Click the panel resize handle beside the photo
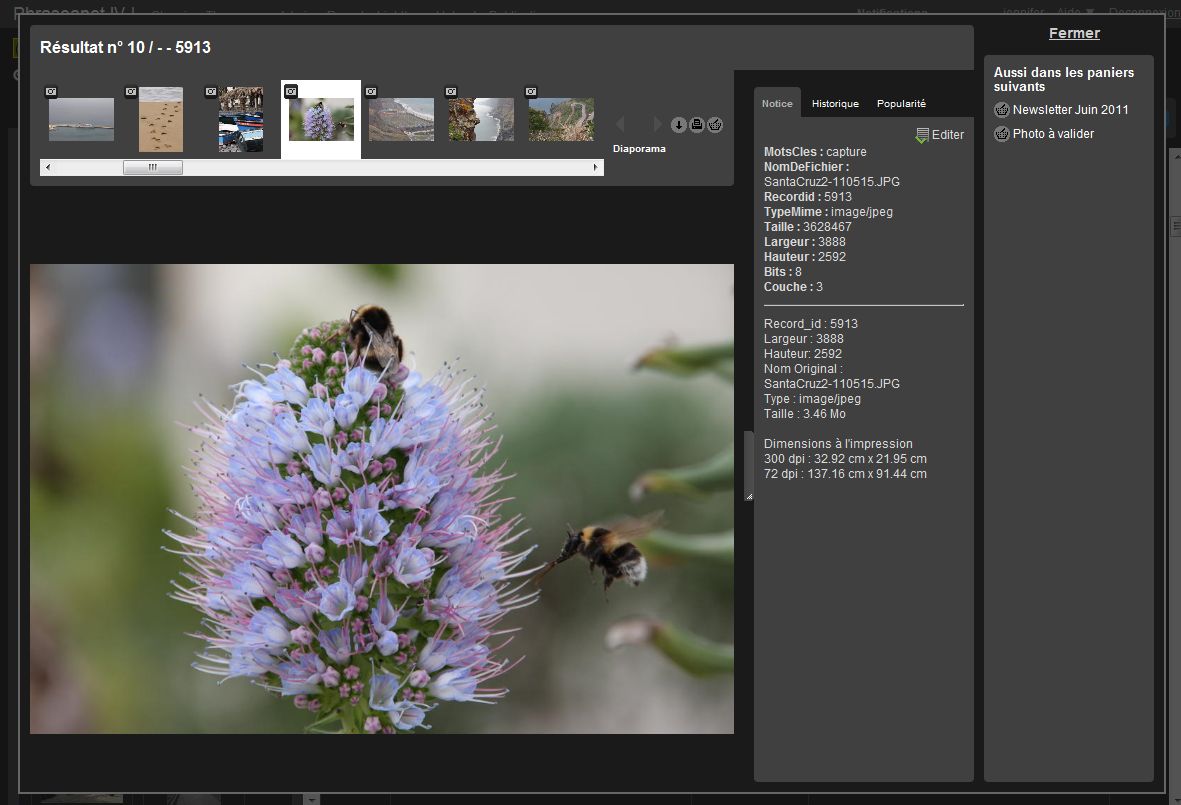This screenshot has height=805, width=1181. click(748, 466)
